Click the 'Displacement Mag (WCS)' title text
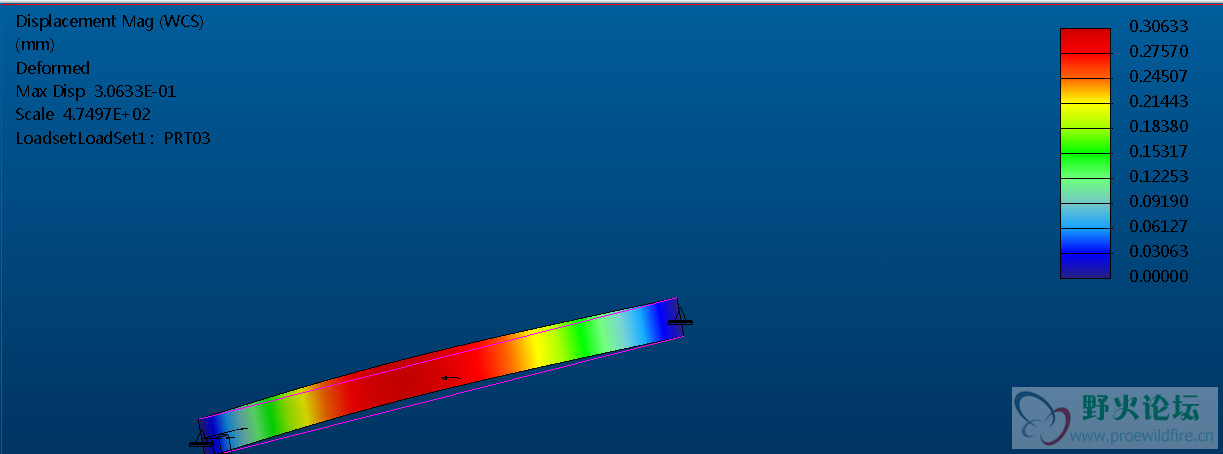The image size is (1223, 454). click(110, 22)
